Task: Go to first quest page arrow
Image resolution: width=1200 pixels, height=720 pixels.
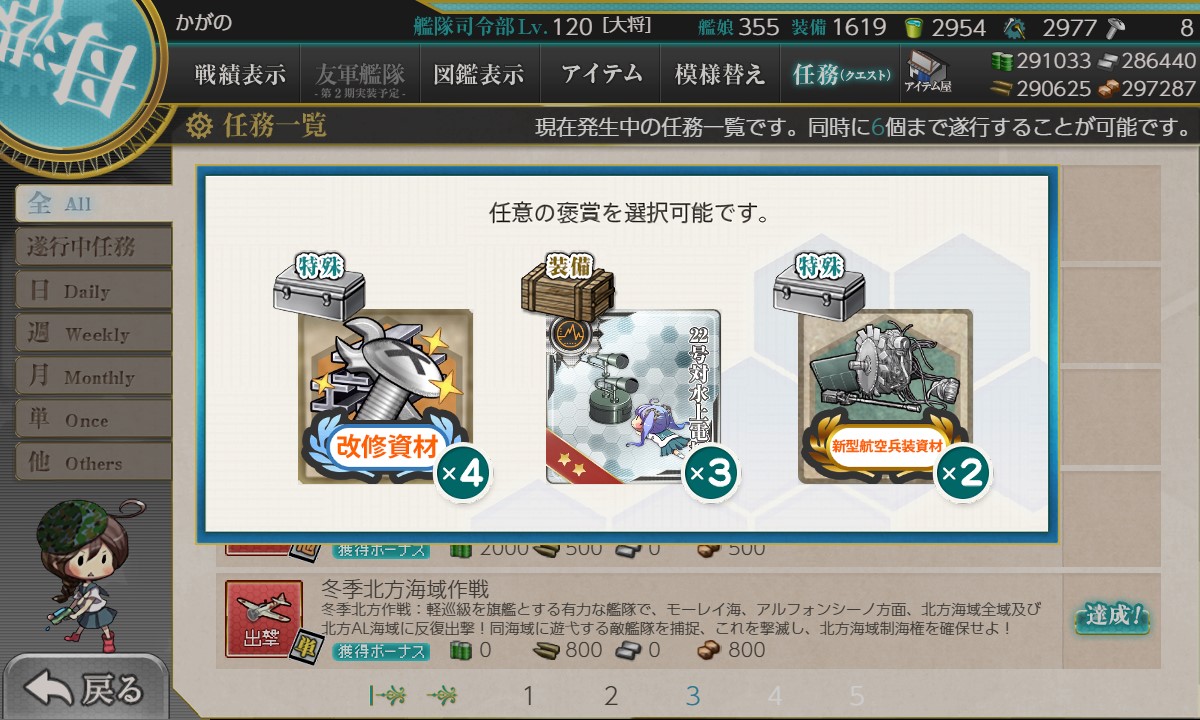Action: pyautogui.click(x=385, y=695)
